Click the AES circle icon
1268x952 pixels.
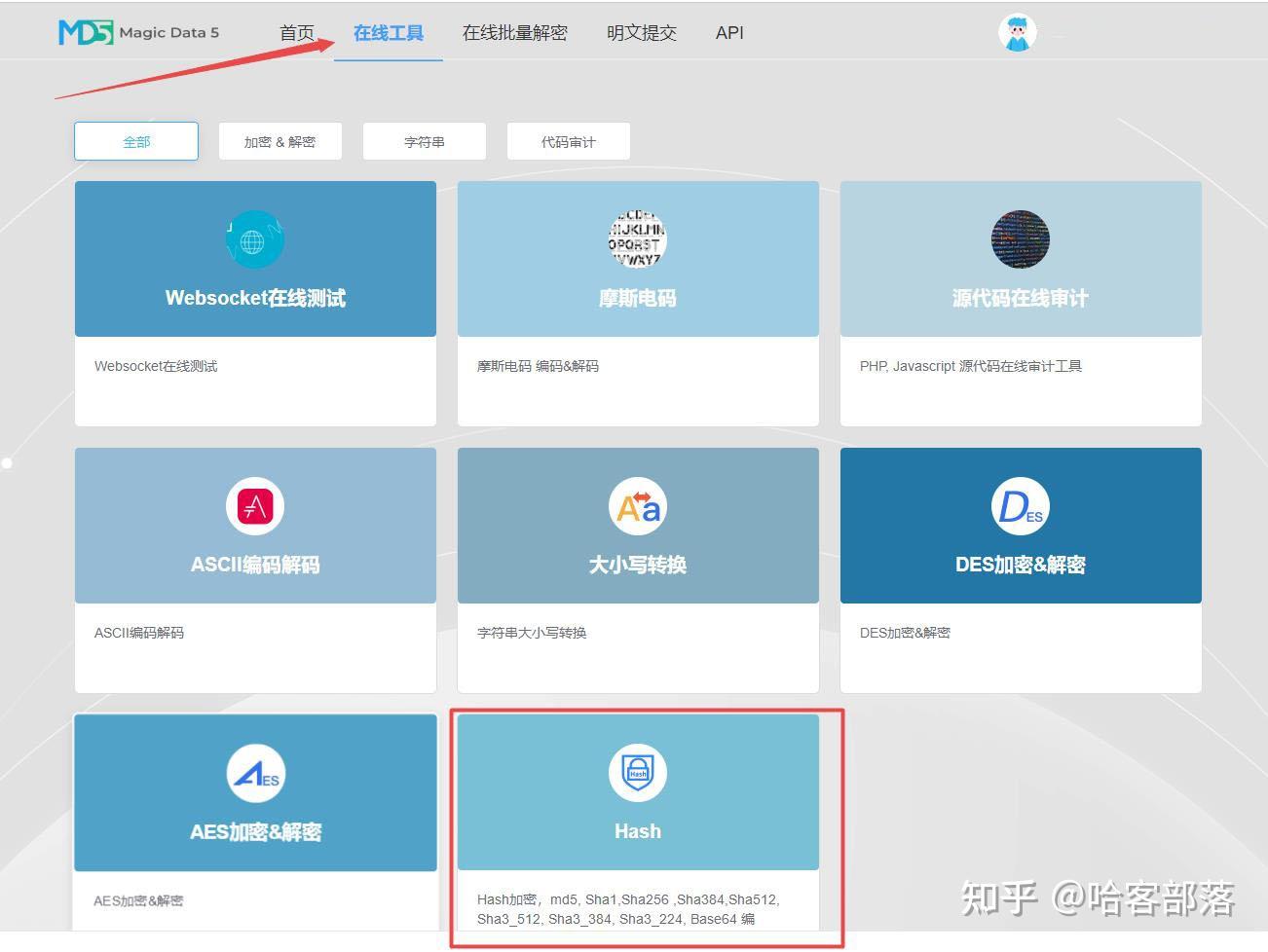(254, 773)
